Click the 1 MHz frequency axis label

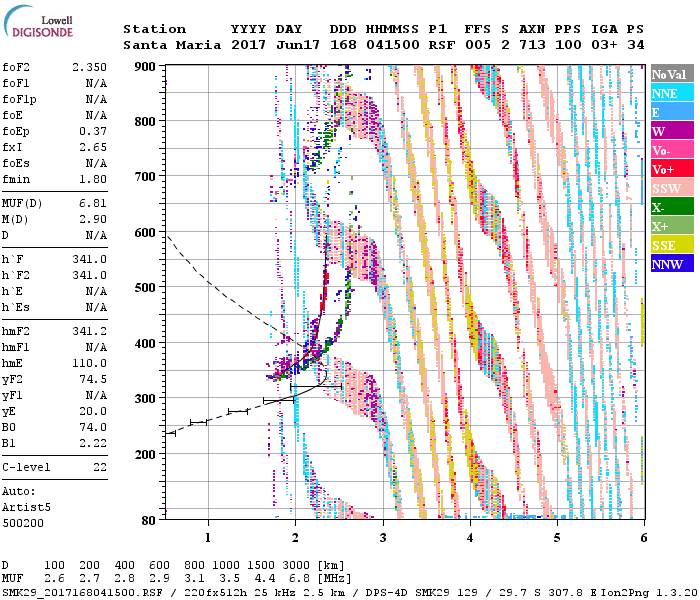(208, 538)
